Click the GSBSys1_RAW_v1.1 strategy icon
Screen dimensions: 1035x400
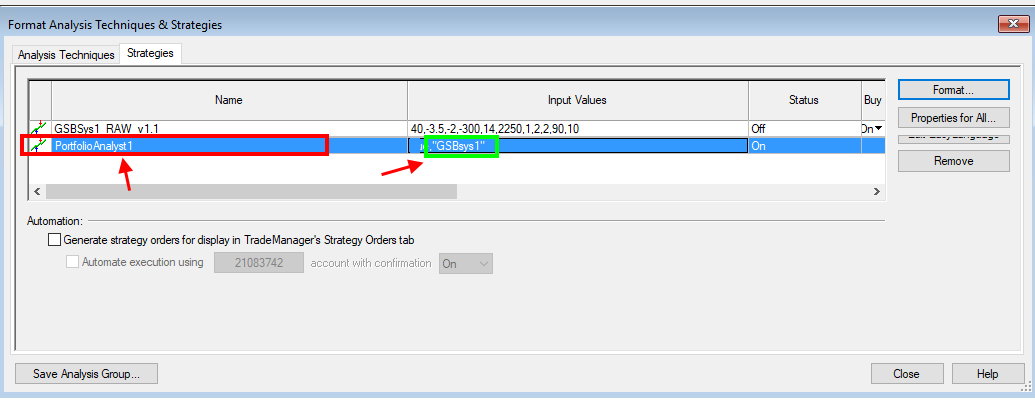click(40, 129)
